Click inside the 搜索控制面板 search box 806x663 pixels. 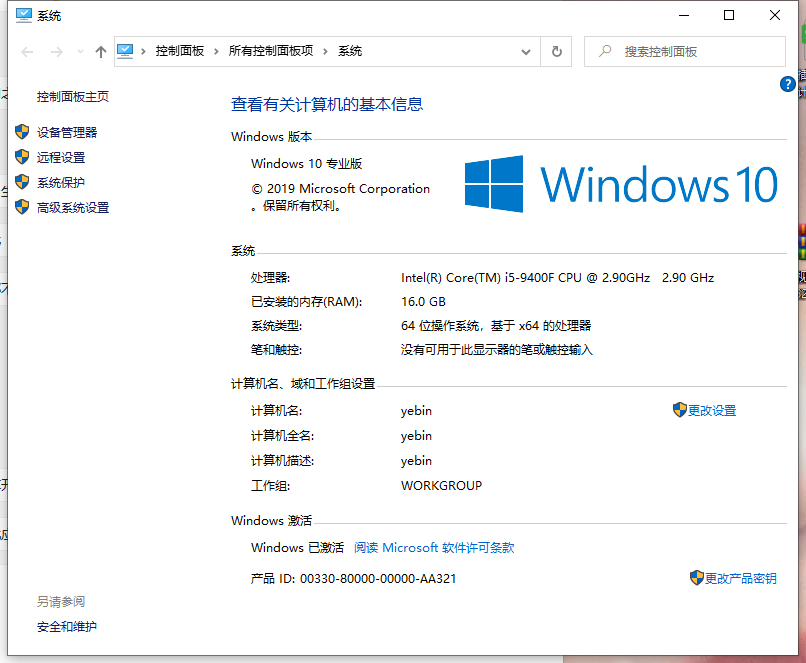tap(685, 51)
